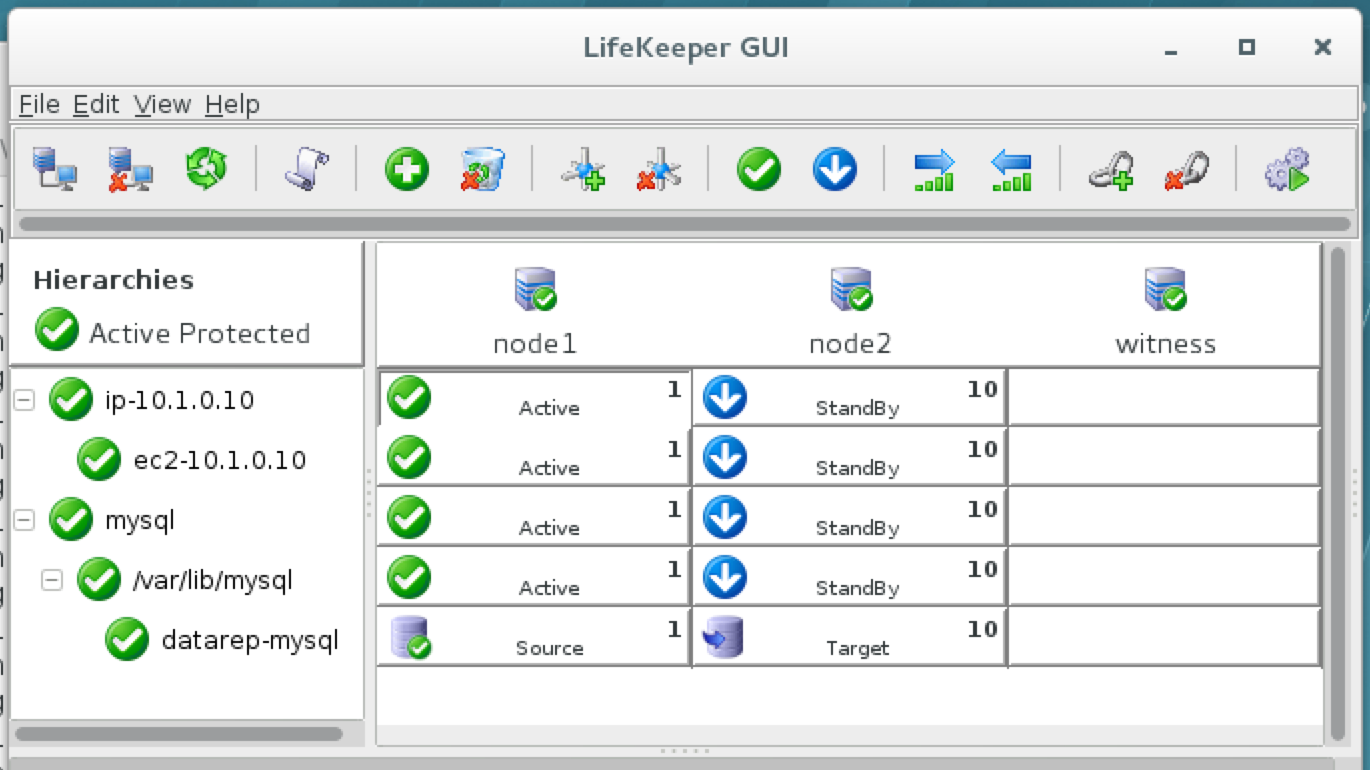Click the witness column header label
This screenshot has height=770, width=1370.
(x=1166, y=344)
